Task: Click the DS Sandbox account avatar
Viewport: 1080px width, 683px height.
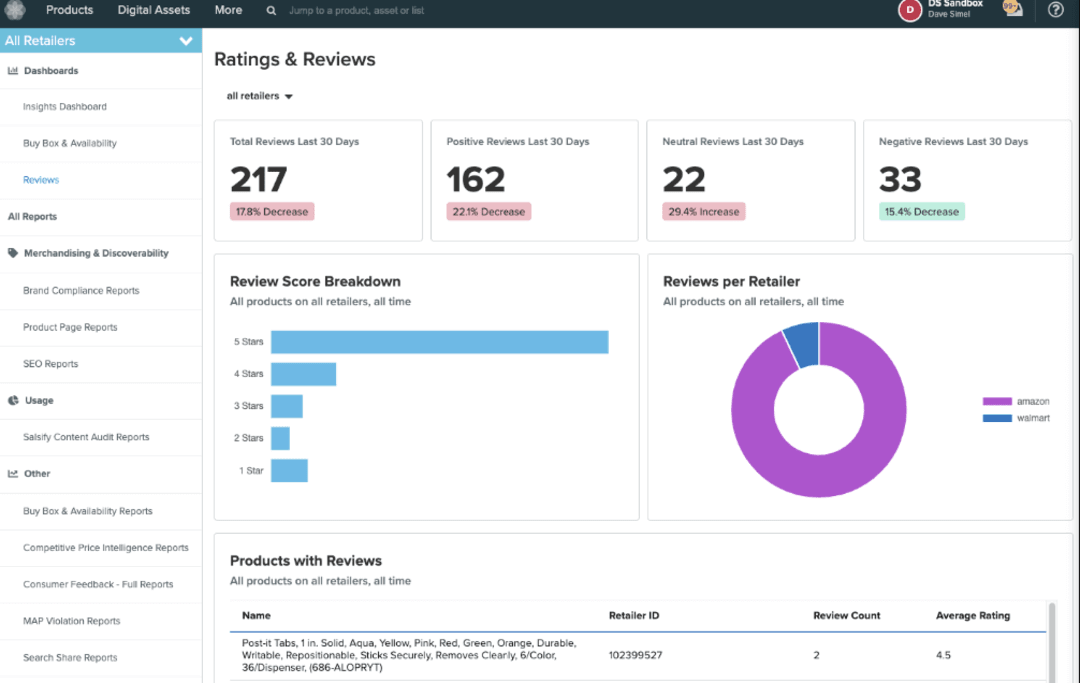Action: click(x=908, y=10)
